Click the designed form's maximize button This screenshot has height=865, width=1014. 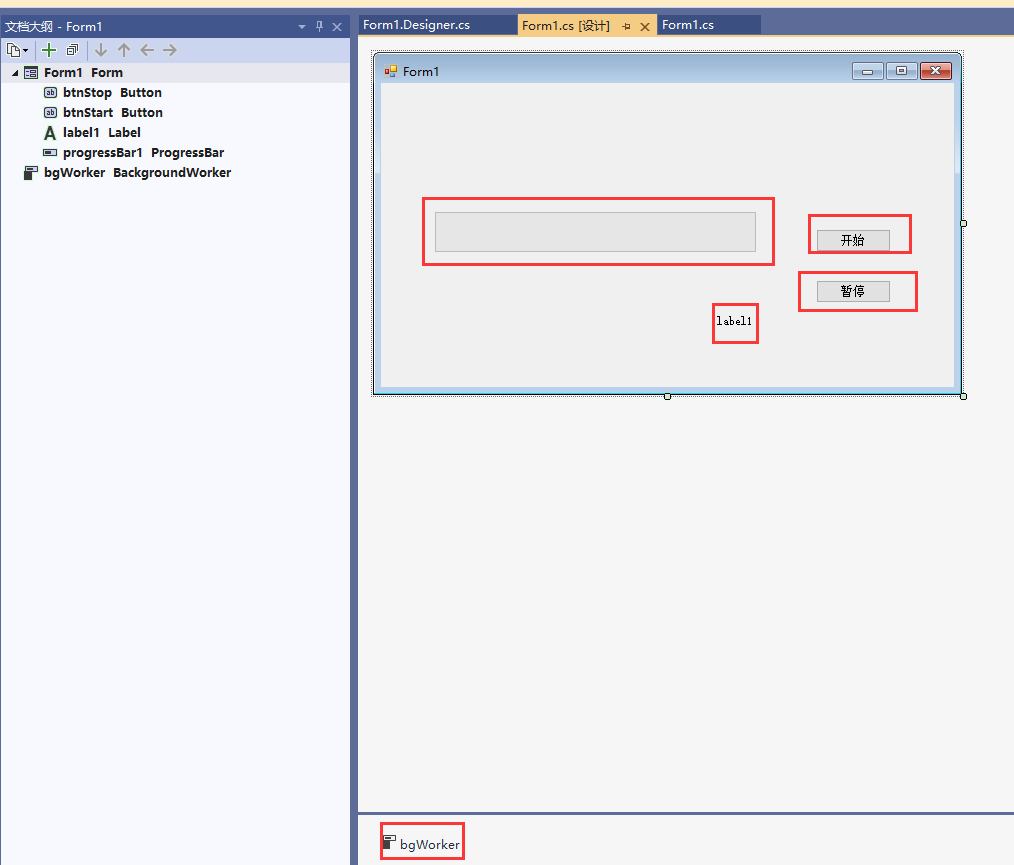pos(901,71)
